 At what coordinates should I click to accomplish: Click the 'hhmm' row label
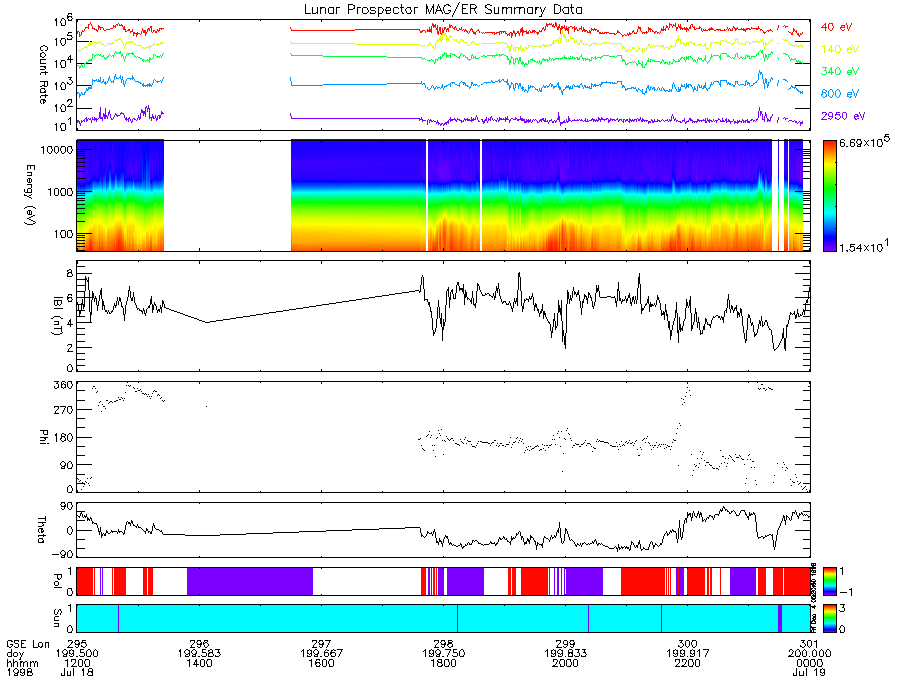22,663
